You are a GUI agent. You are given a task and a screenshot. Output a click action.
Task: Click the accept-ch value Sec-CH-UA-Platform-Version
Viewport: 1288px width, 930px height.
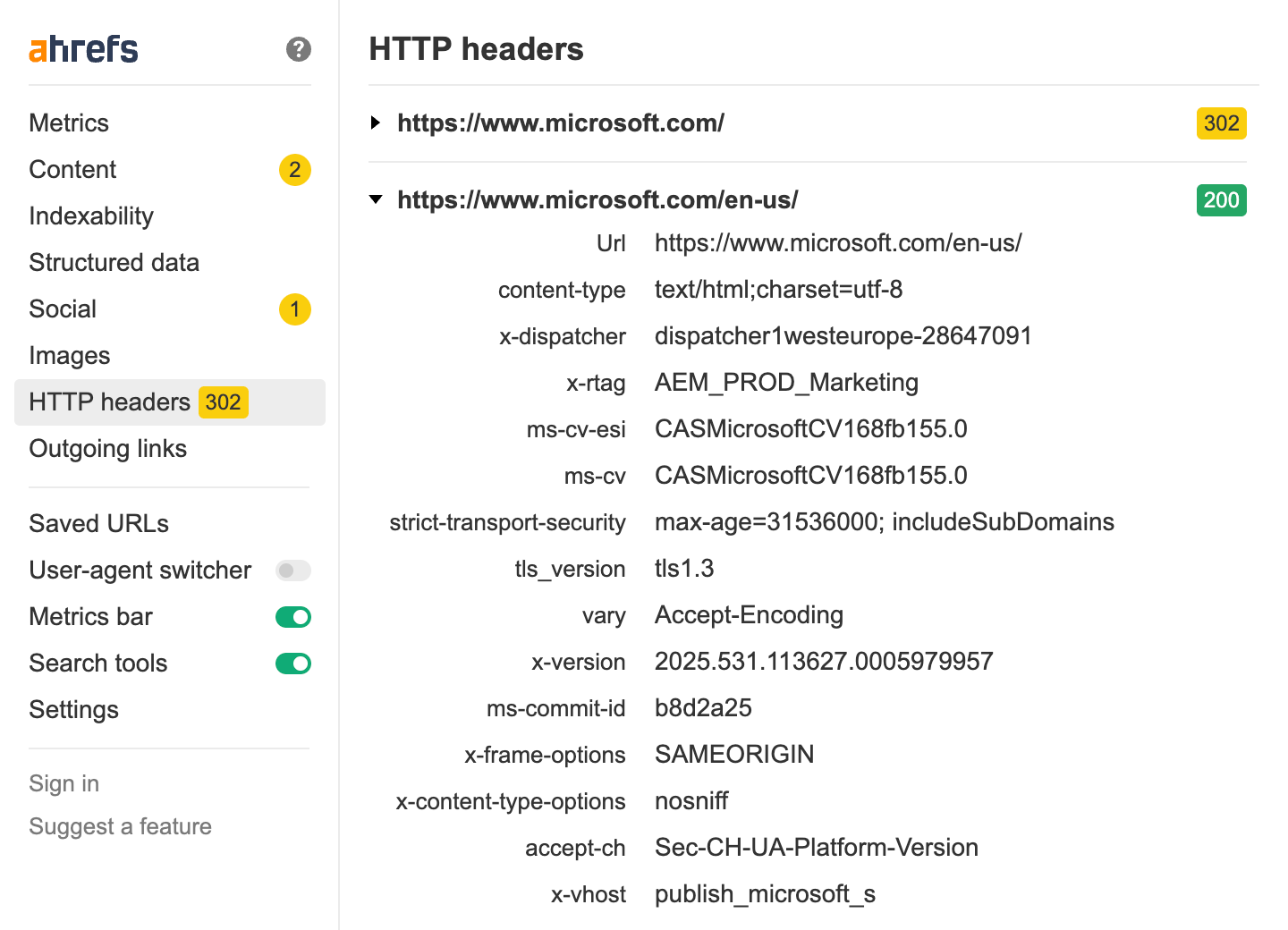[817, 848]
